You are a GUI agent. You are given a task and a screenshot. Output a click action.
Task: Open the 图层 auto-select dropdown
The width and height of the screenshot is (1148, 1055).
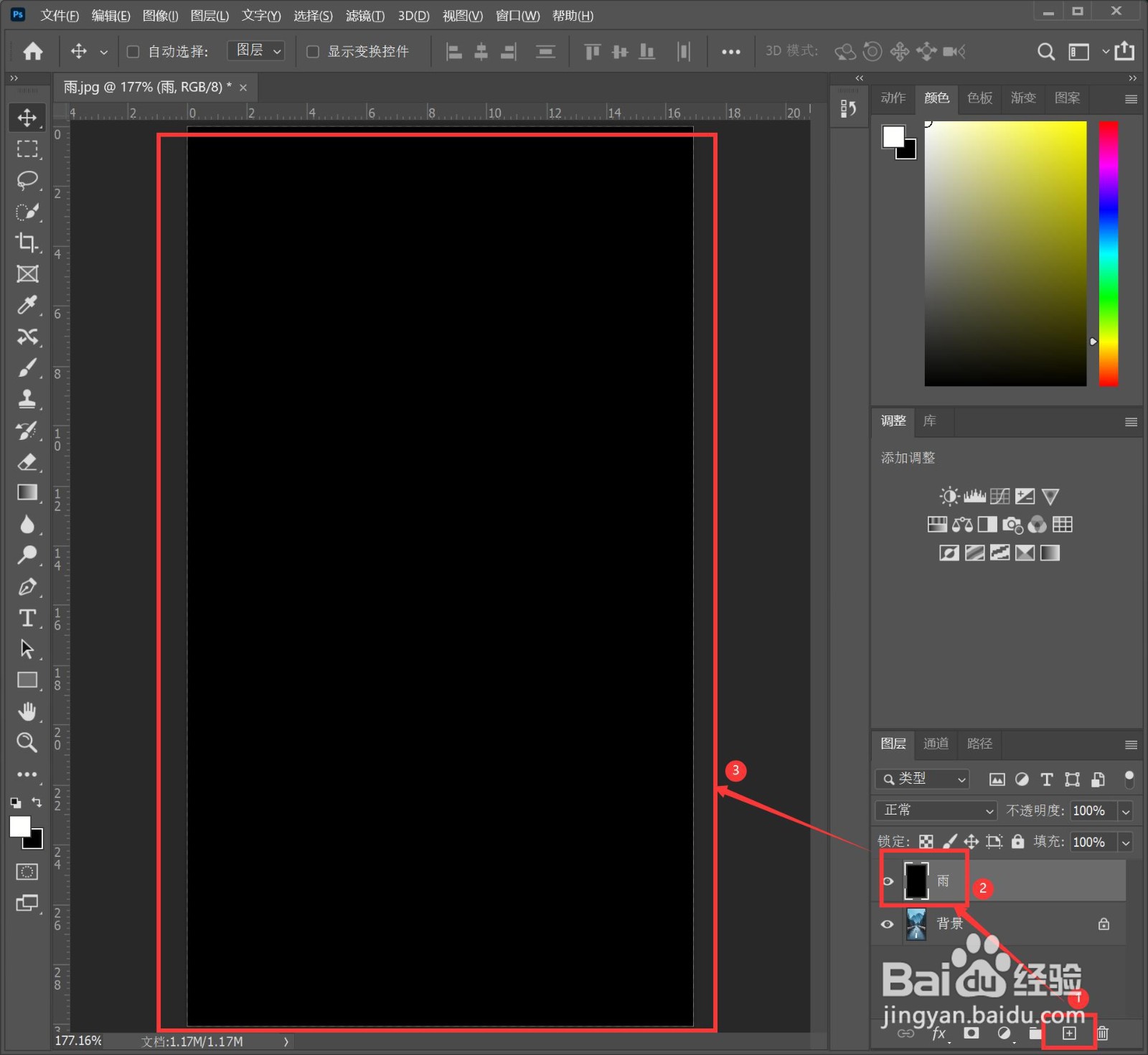click(x=257, y=51)
